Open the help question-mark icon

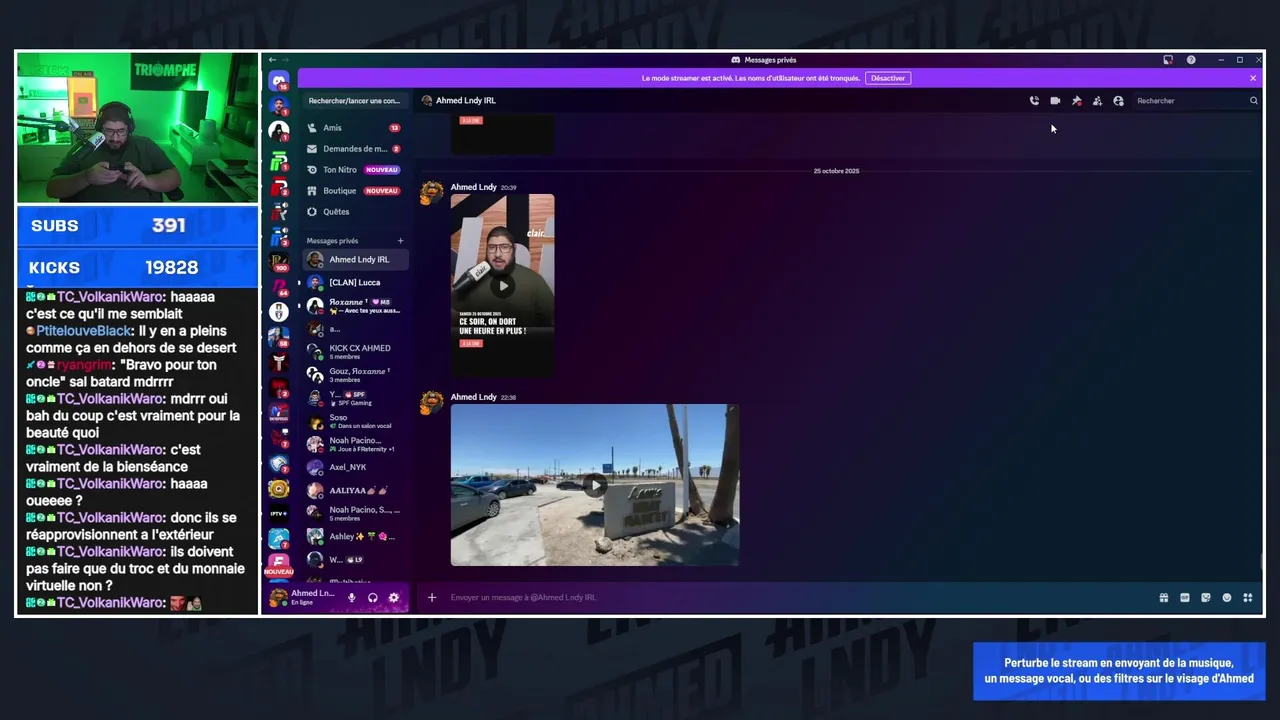pos(1191,60)
